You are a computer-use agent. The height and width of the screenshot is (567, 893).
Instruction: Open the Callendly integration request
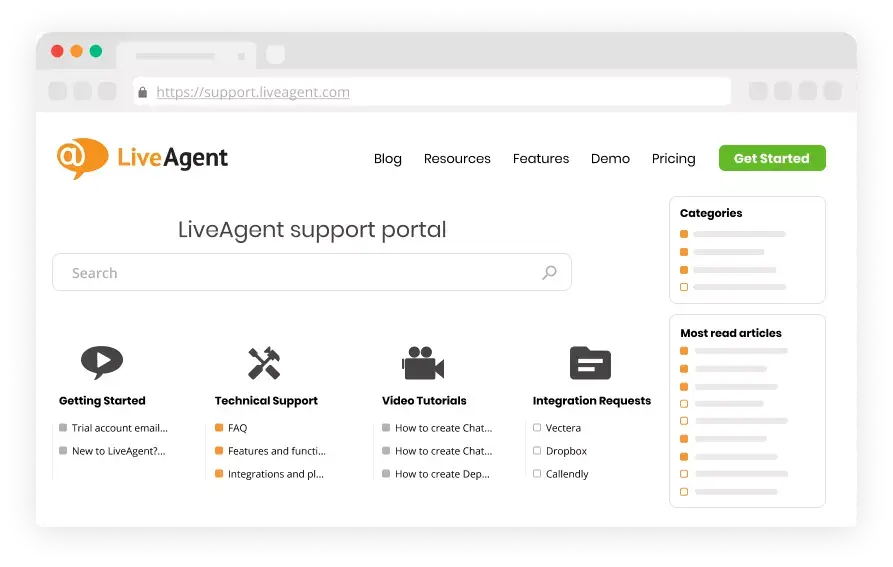point(567,474)
